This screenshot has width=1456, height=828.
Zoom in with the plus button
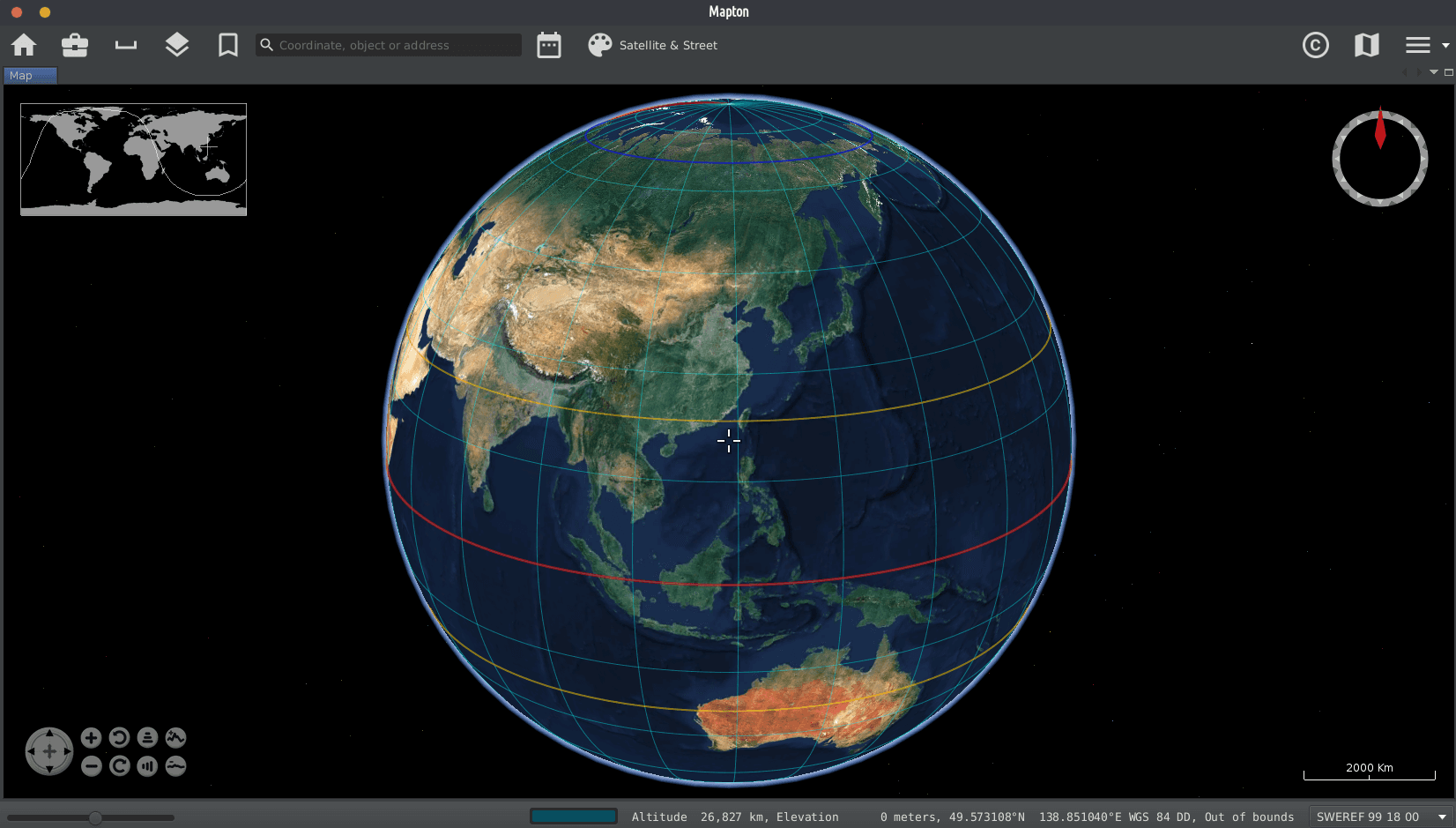pos(91,738)
